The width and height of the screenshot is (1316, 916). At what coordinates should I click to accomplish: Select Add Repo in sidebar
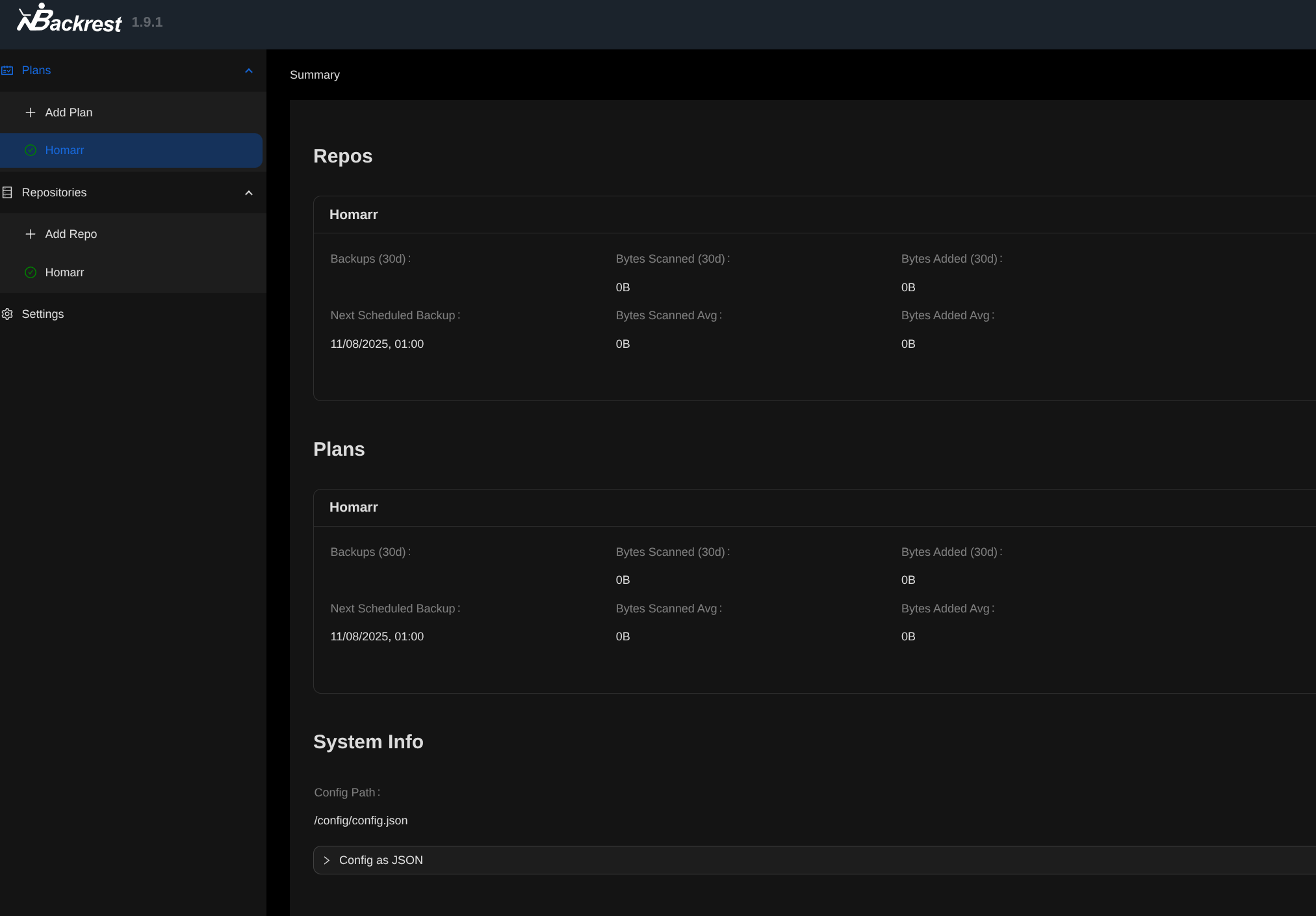(x=71, y=234)
